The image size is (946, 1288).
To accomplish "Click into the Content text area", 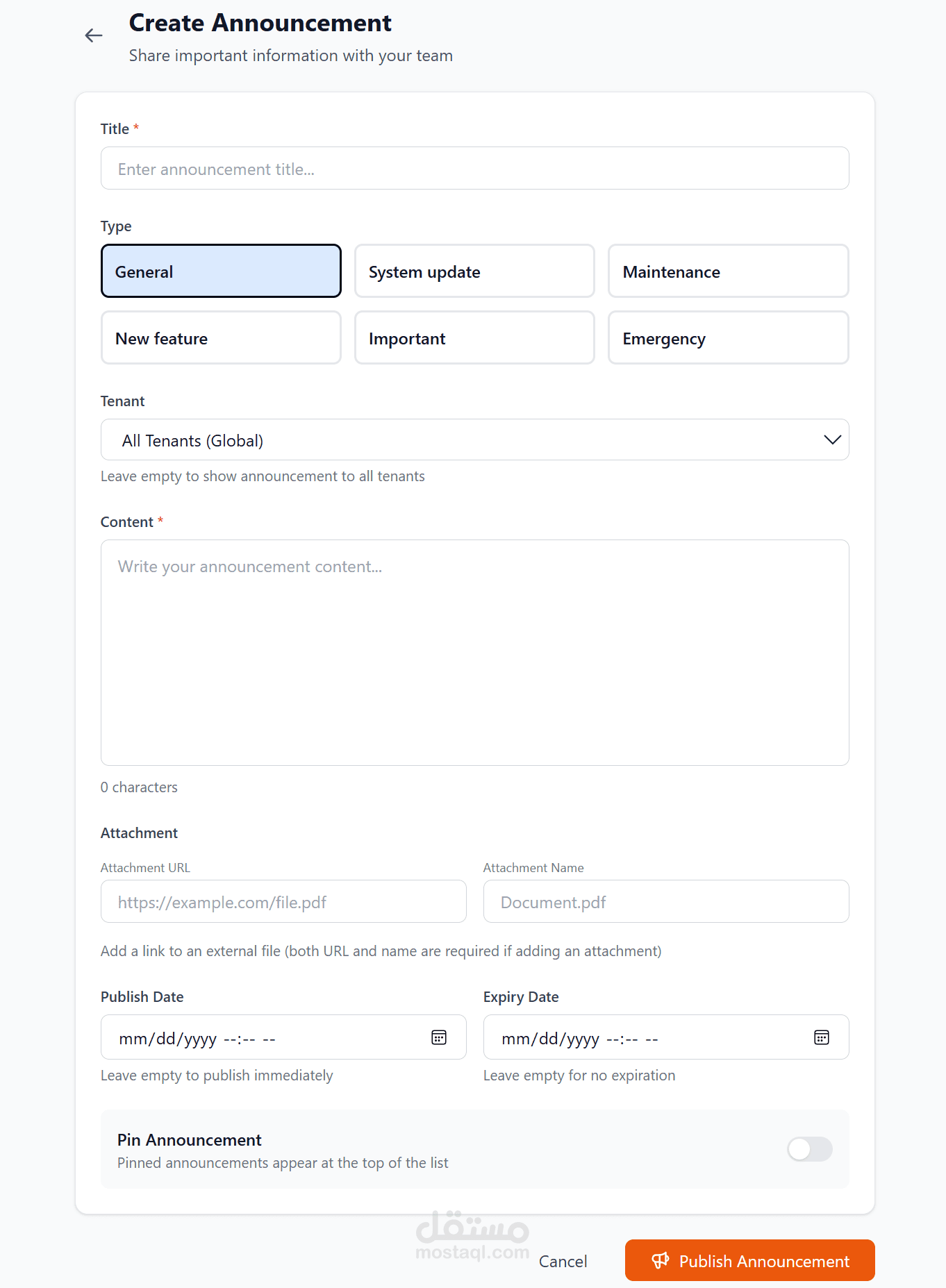I will [x=474, y=653].
